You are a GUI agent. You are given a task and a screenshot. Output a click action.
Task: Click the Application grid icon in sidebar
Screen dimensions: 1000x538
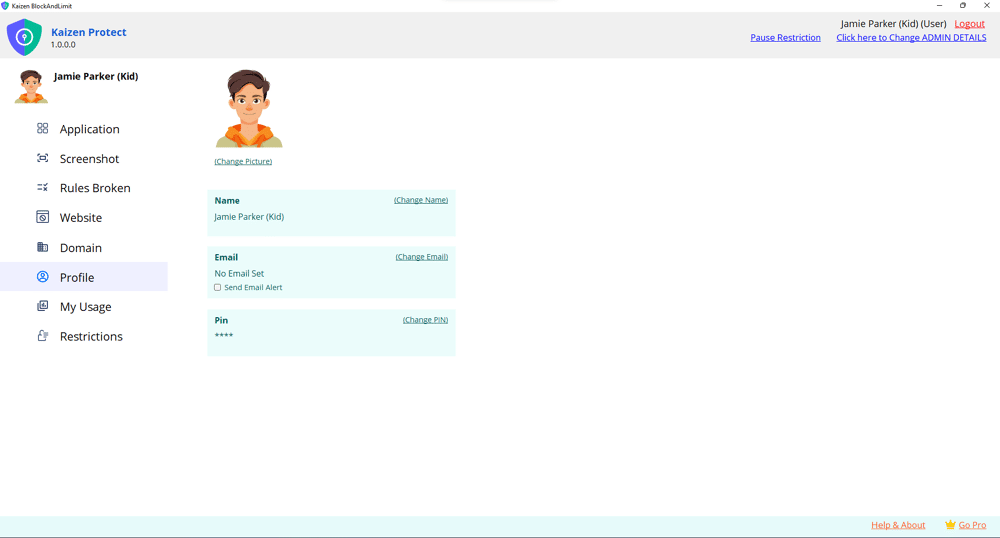(x=42, y=129)
